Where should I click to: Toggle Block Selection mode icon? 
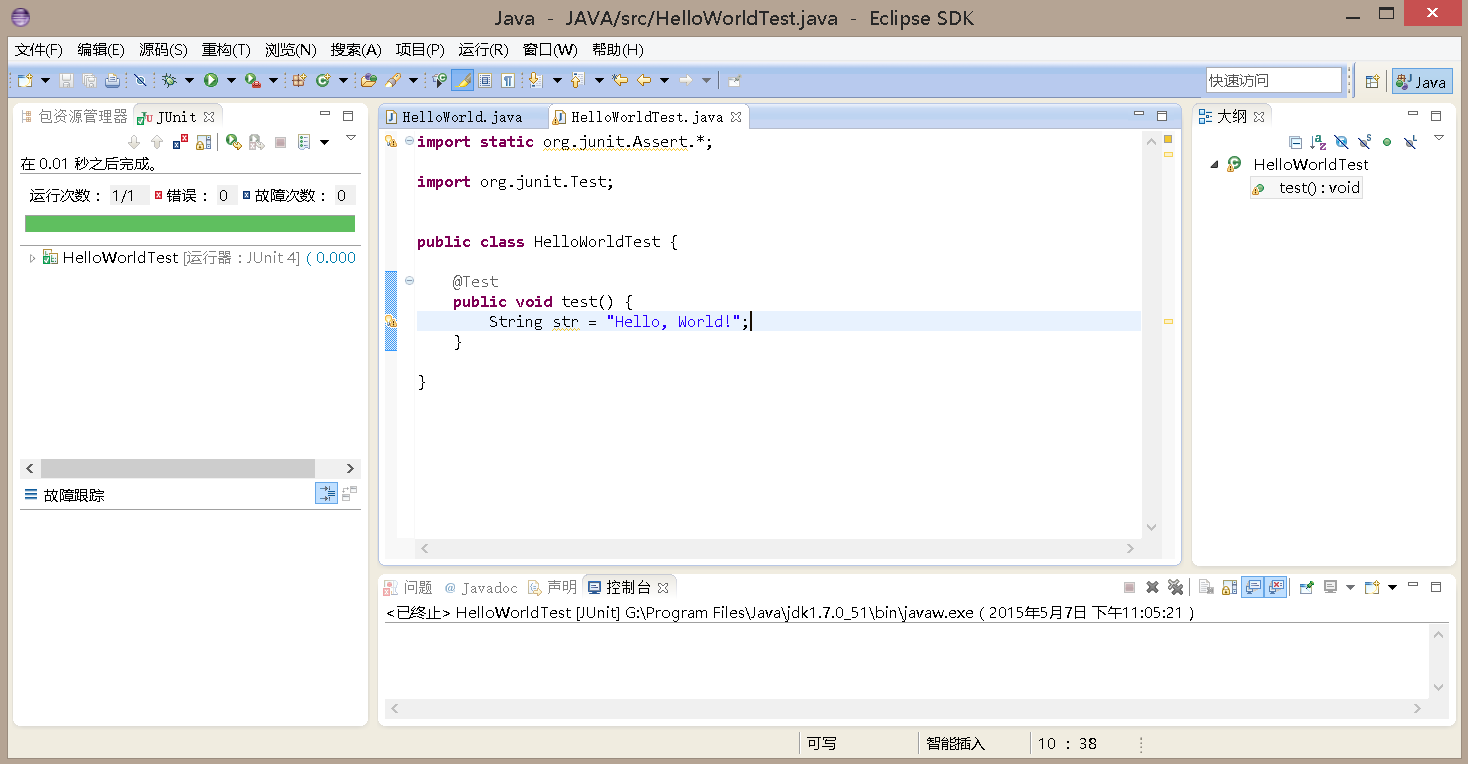coord(485,80)
